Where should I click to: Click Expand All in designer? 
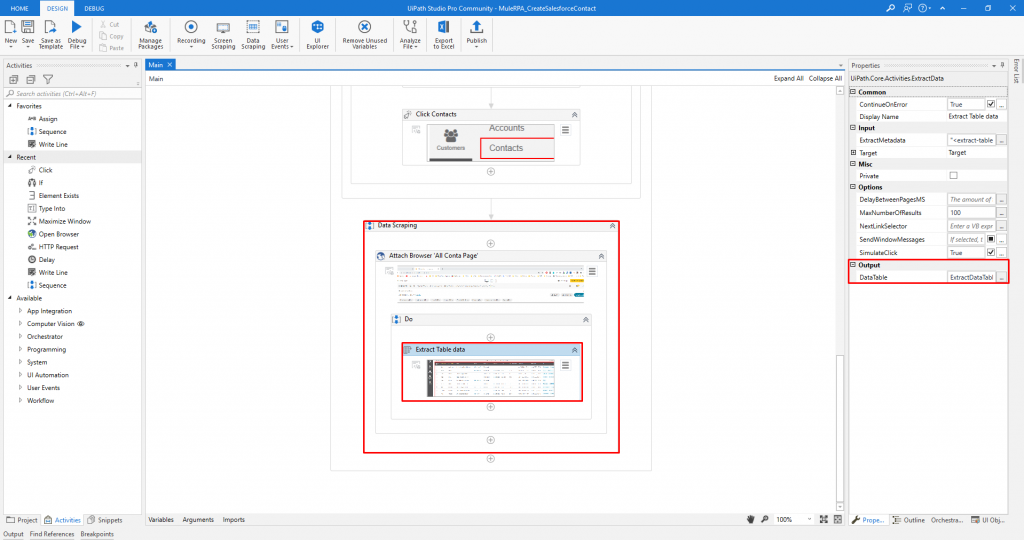(788, 78)
